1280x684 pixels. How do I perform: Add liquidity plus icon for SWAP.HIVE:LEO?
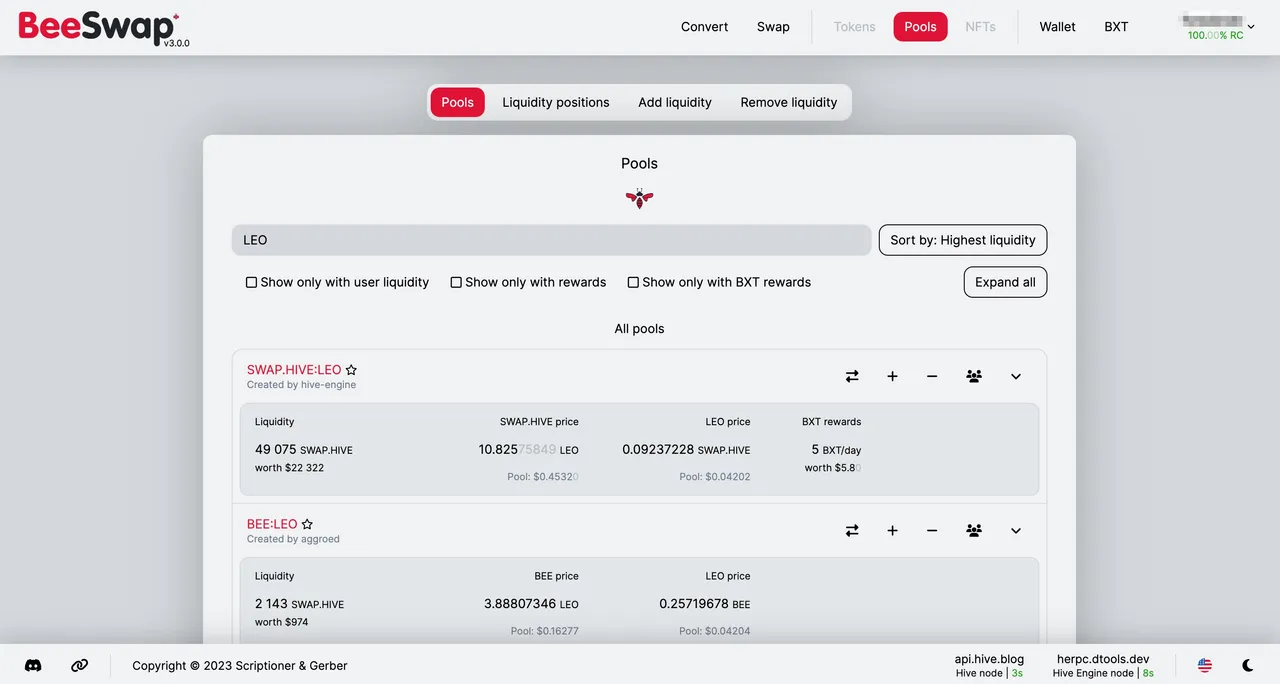click(892, 376)
